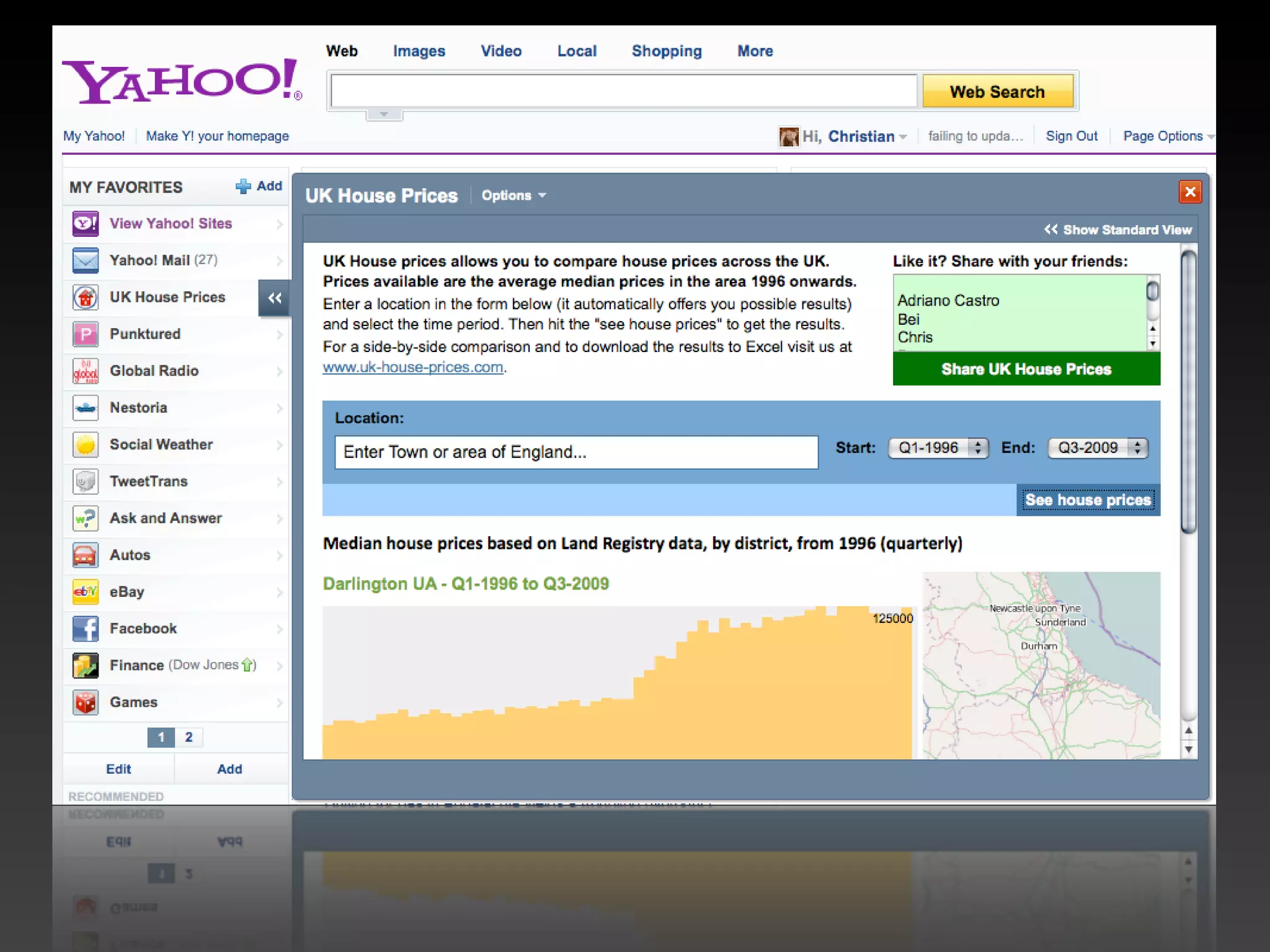Go to favorites page 2
Image resolution: width=1270 pixels, height=952 pixels.
coord(189,737)
